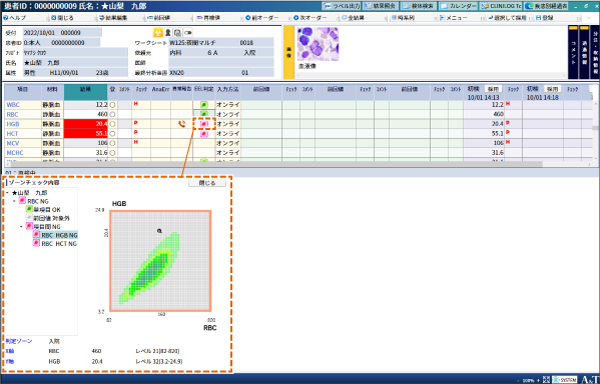Click the fit-to-screen icon in status bar
Image resolution: width=600 pixels, height=384 pixels.
[x=546, y=379]
